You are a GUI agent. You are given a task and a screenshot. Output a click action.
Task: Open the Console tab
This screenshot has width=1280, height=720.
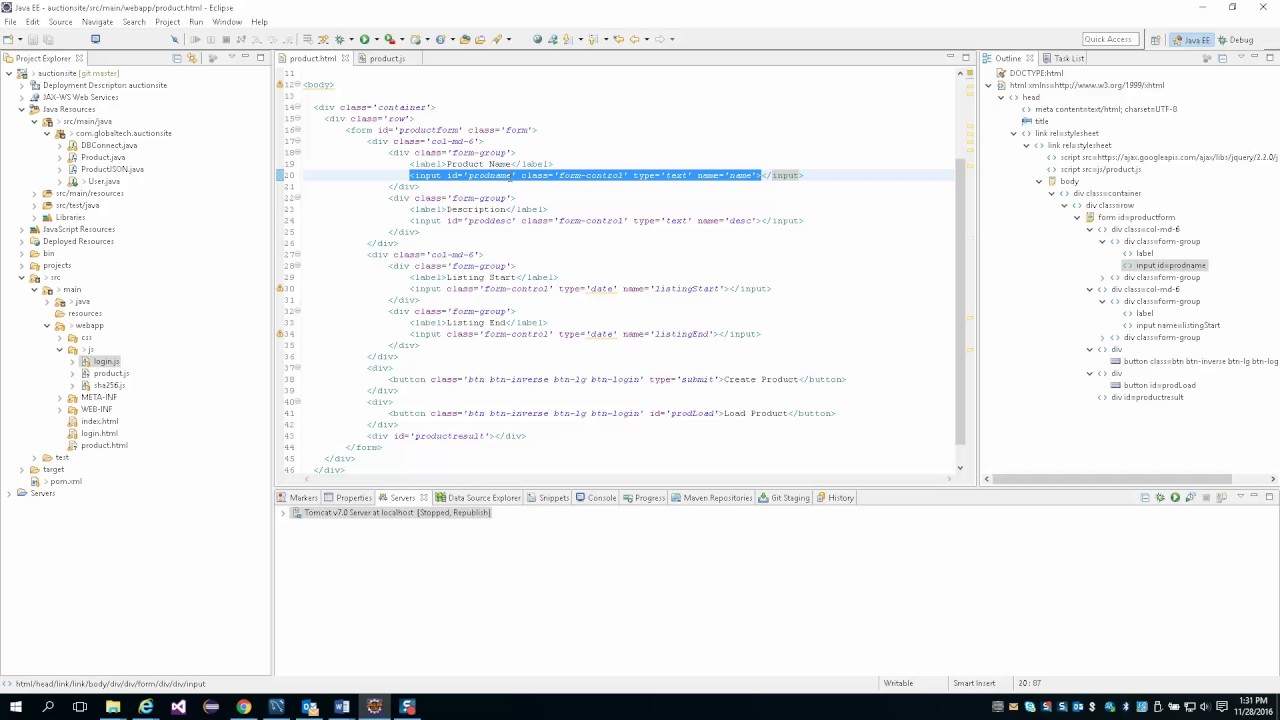click(x=596, y=498)
